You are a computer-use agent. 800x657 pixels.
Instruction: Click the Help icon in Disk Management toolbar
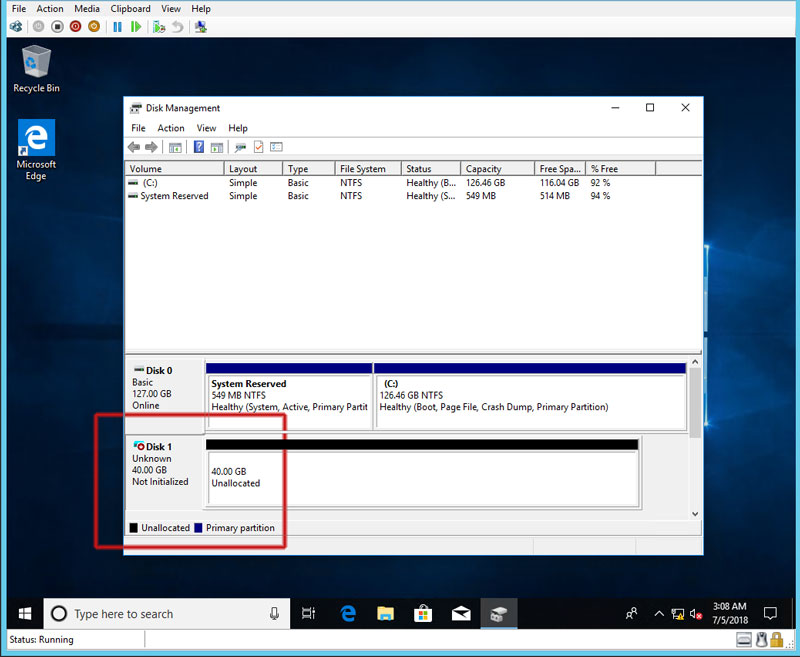click(x=199, y=147)
